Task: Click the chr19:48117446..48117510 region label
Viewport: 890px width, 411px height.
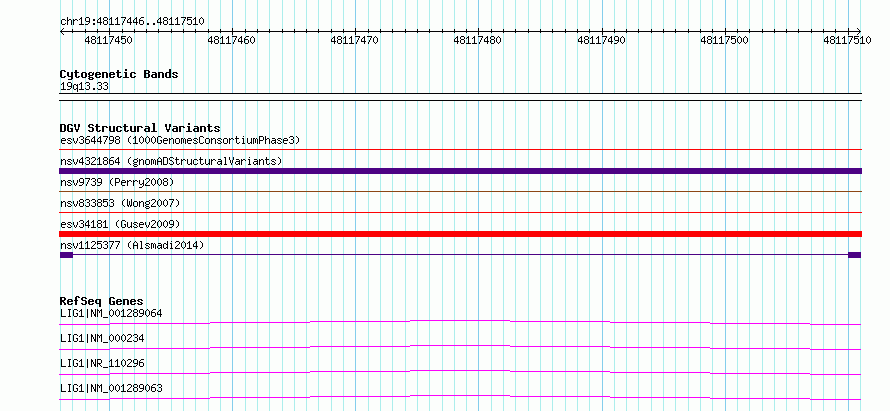Action: (x=132, y=22)
